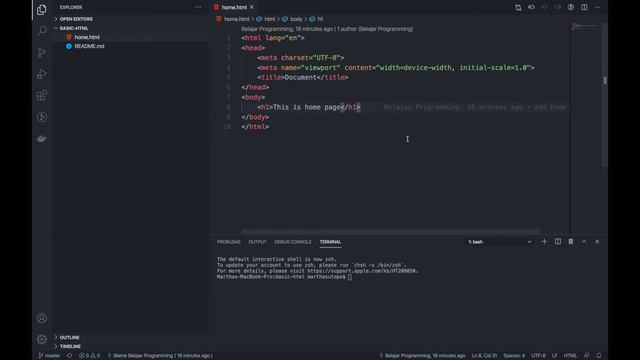Click body in the breadcrumb
The image size is (640, 360).
[296, 19]
